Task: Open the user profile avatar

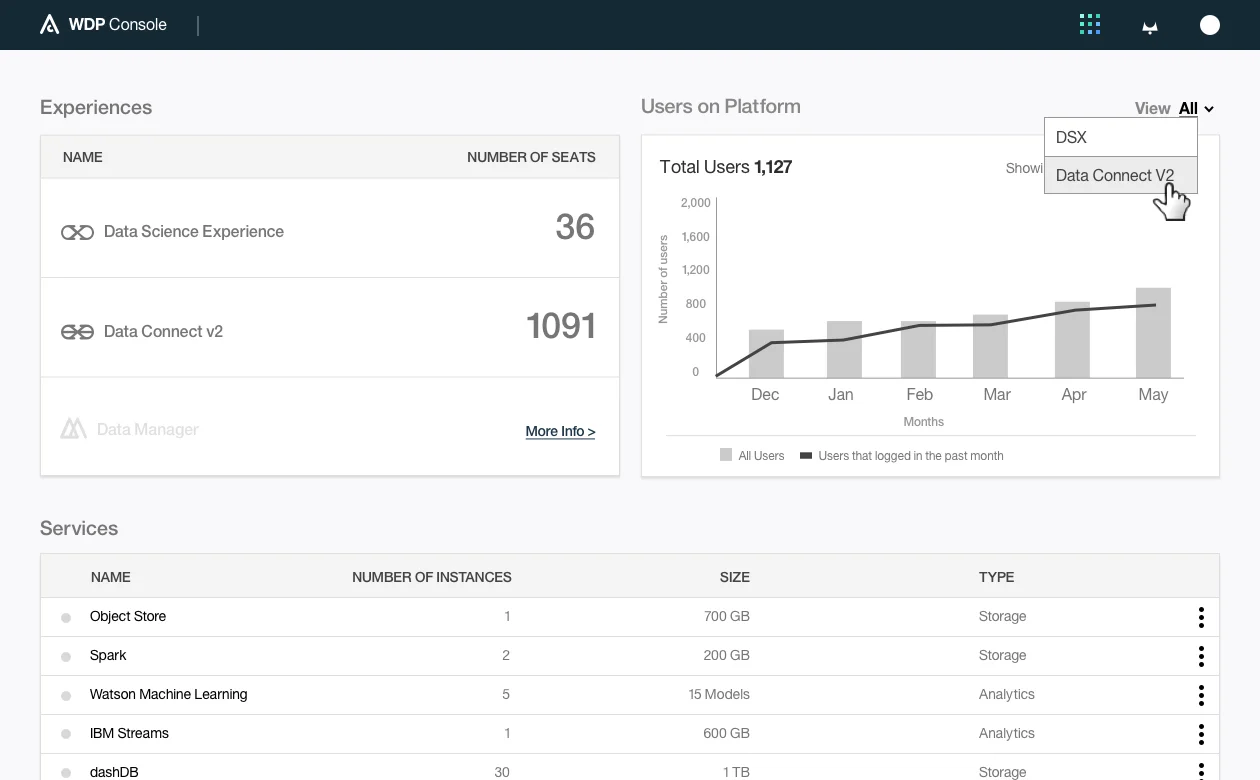Action: pos(1210,25)
